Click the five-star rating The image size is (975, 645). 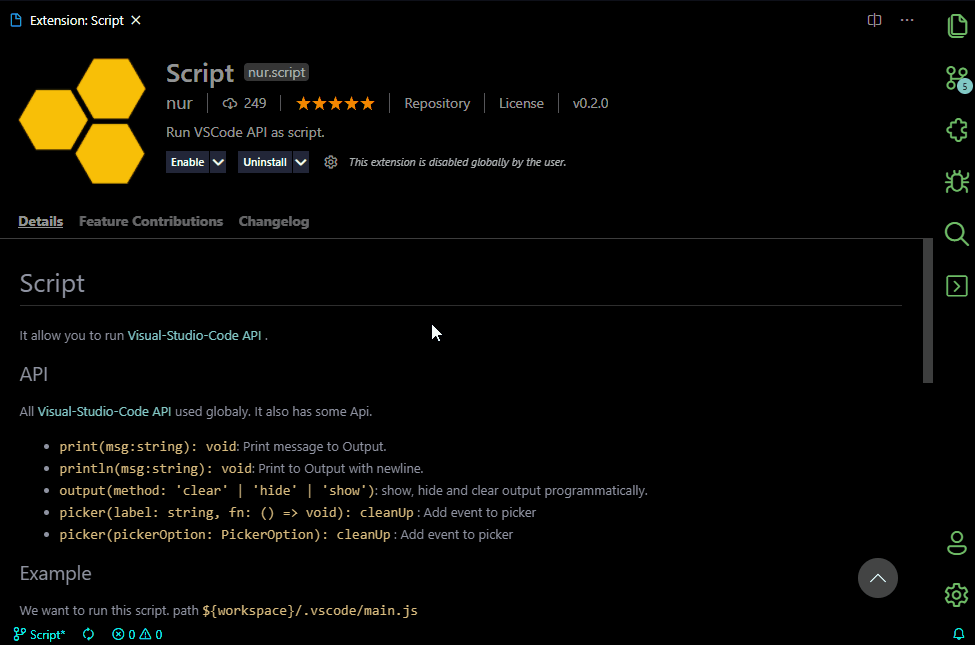coord(335,103)
